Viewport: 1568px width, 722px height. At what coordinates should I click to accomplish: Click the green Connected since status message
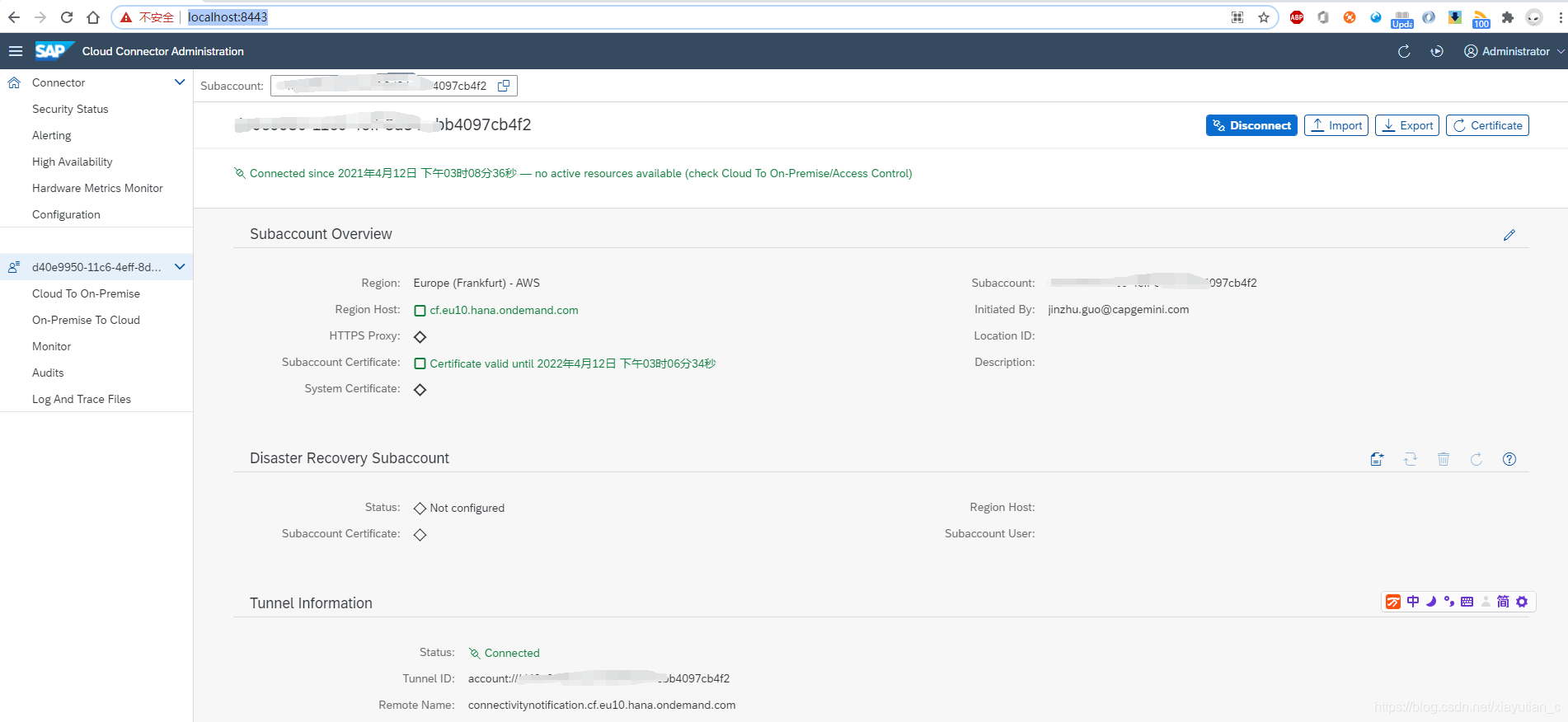(x=580, y=173)
